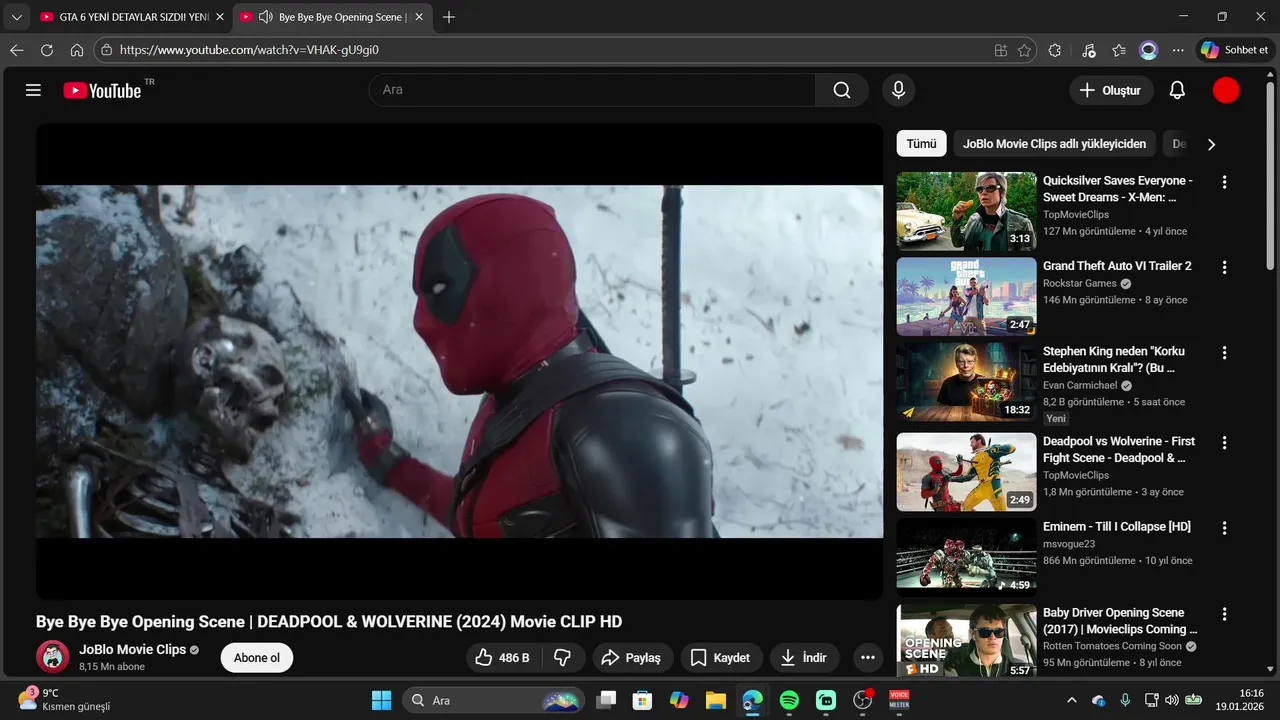Image resolution: width=1280 pixels, height=720 pixels.
Task: Open media control music note icon
Action: (1089, 50)
